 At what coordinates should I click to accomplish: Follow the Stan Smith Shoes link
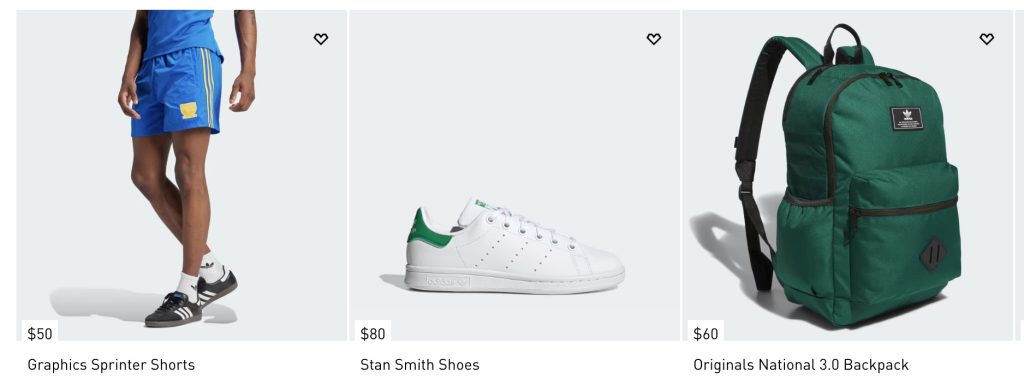tap(420, 364)
